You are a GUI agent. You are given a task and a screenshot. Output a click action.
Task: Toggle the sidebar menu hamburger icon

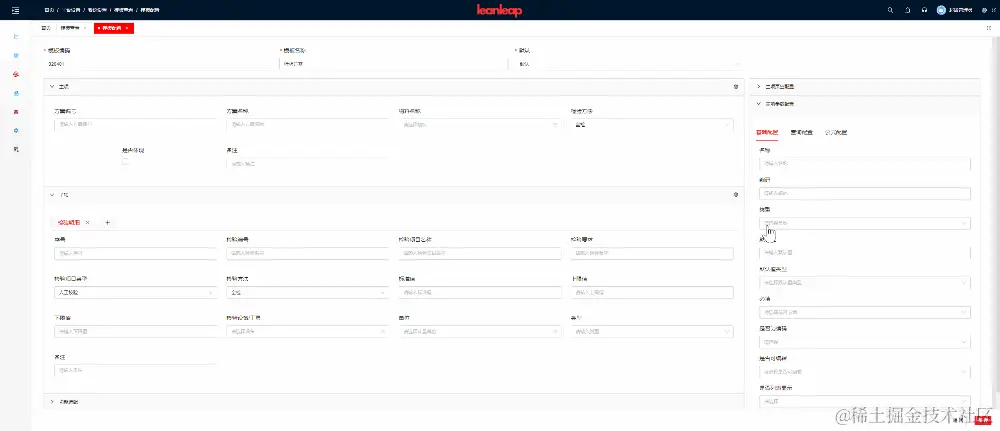(15, 10)
